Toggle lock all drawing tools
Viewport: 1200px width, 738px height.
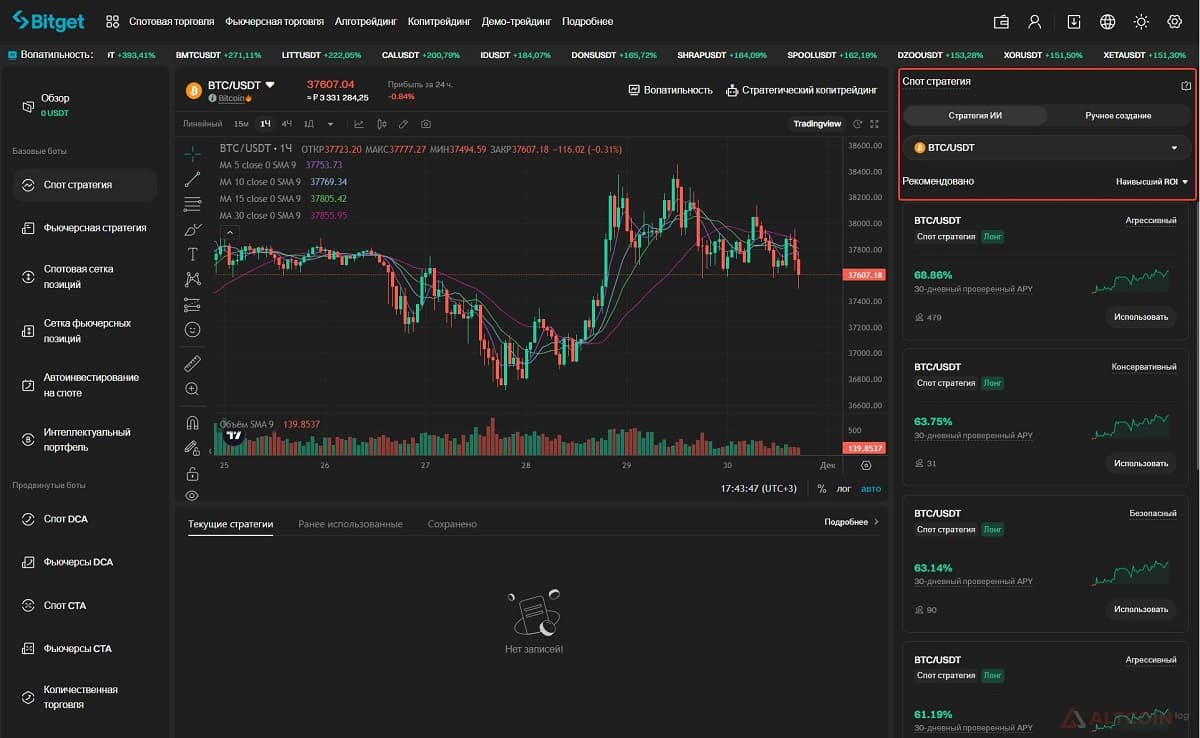(x=193, y=473)
